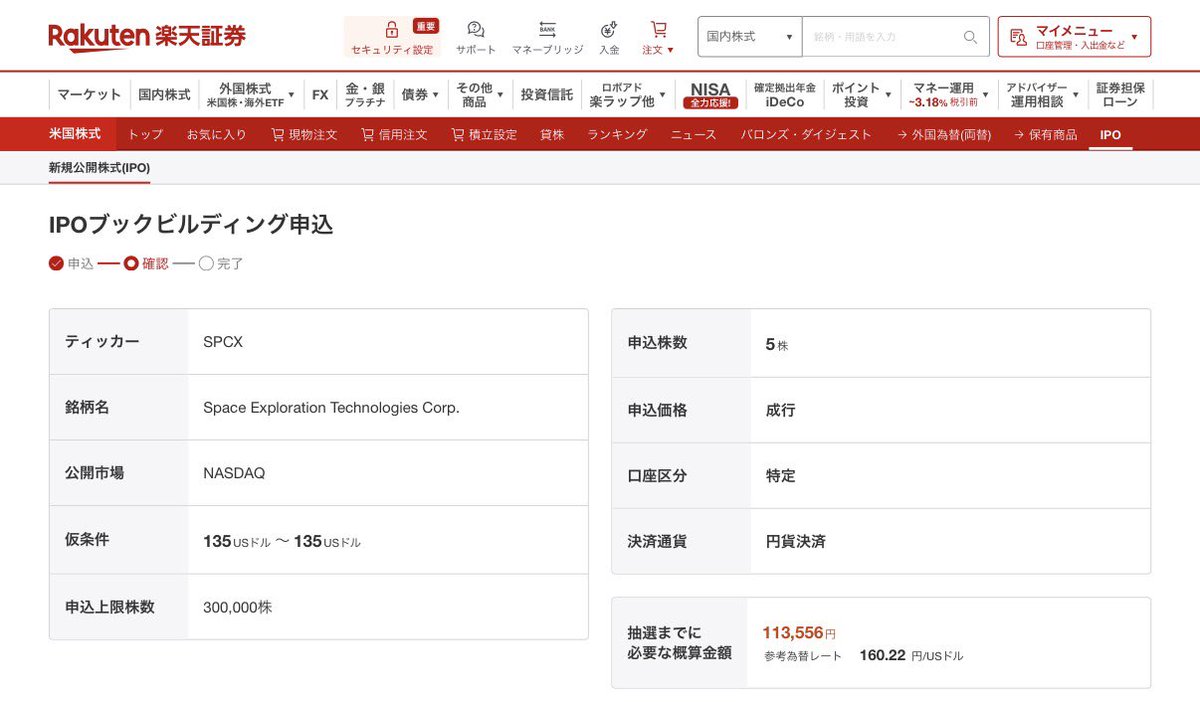The width and height of the screenshot is (1200, 702).
Task: Click NASDAQ market value
Action: point(234,473)
